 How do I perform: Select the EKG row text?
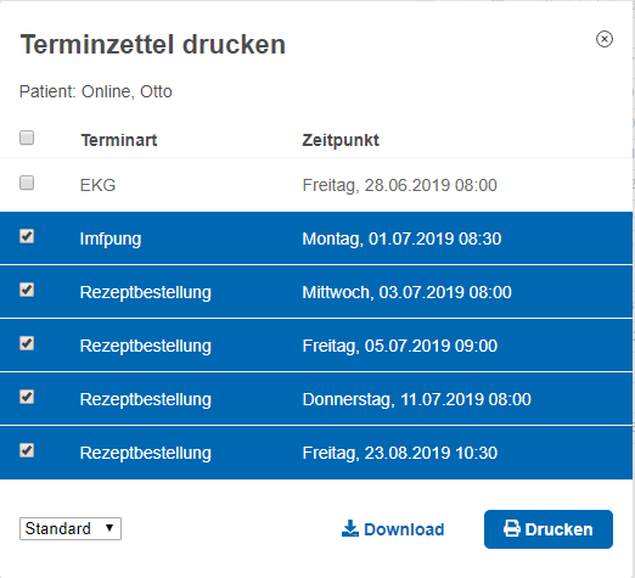(x=98, y=186)
